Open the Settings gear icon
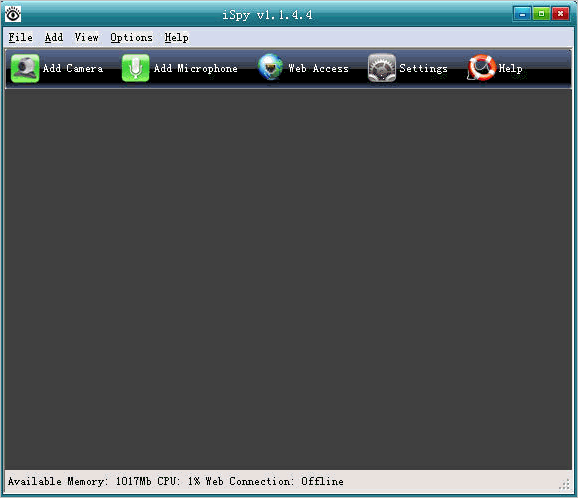This screenshot has width=578, height=498. (x=382, y=68)
